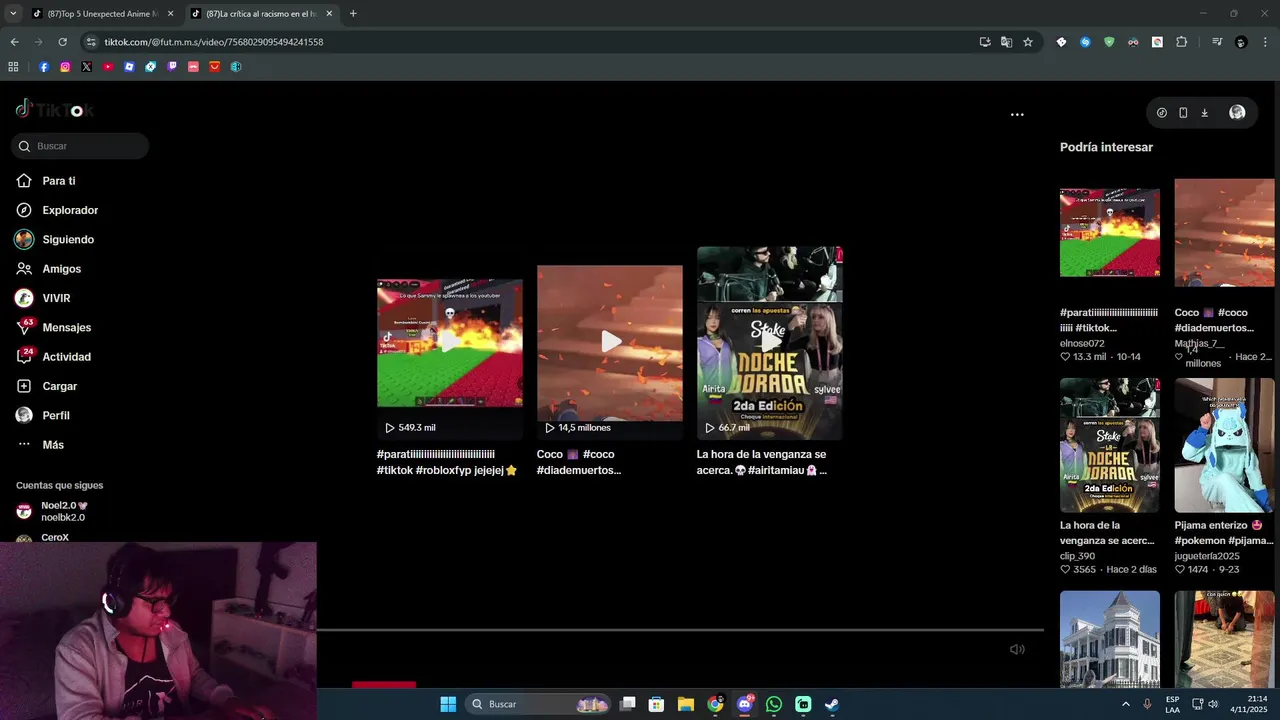Screen dimensions: 1280x720
Task: Open the white mansion house video thumbnail
Action: pos(1110,639)
